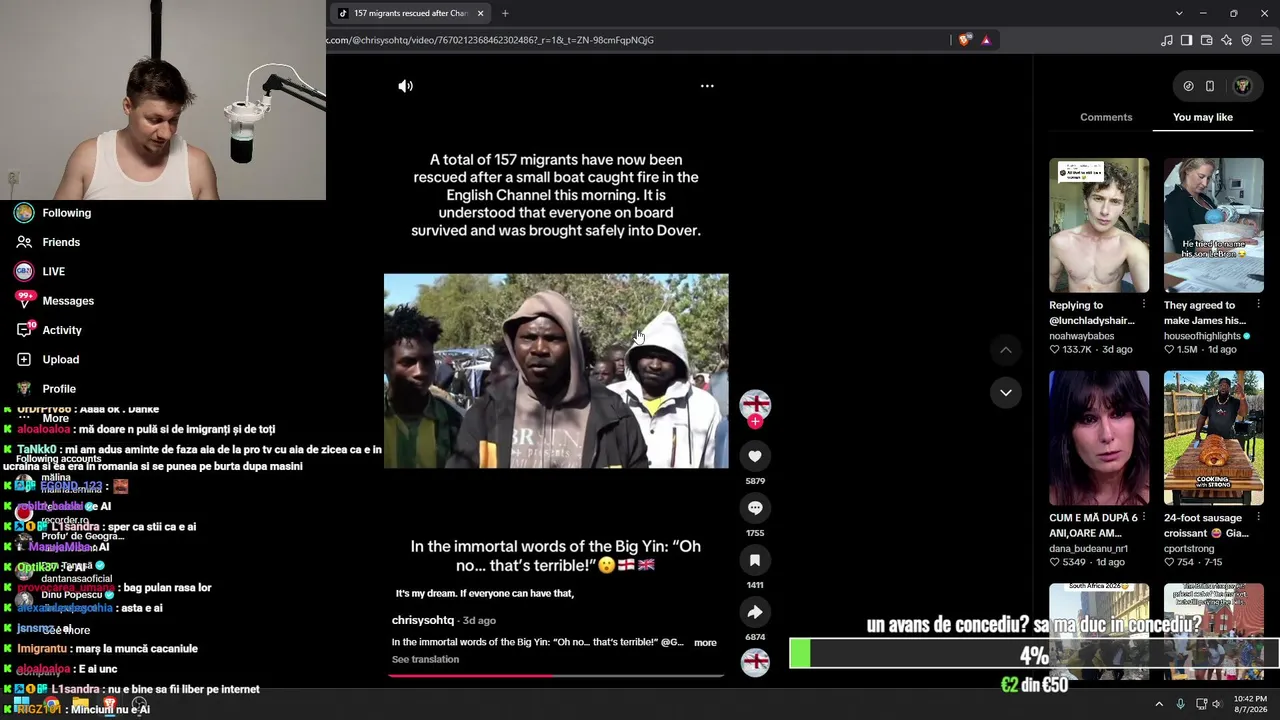The width and height of the screenshot is (1280, 720).
Task: Open the 24-foot sausage croissant thumbnail
Action: [1214, 438]
